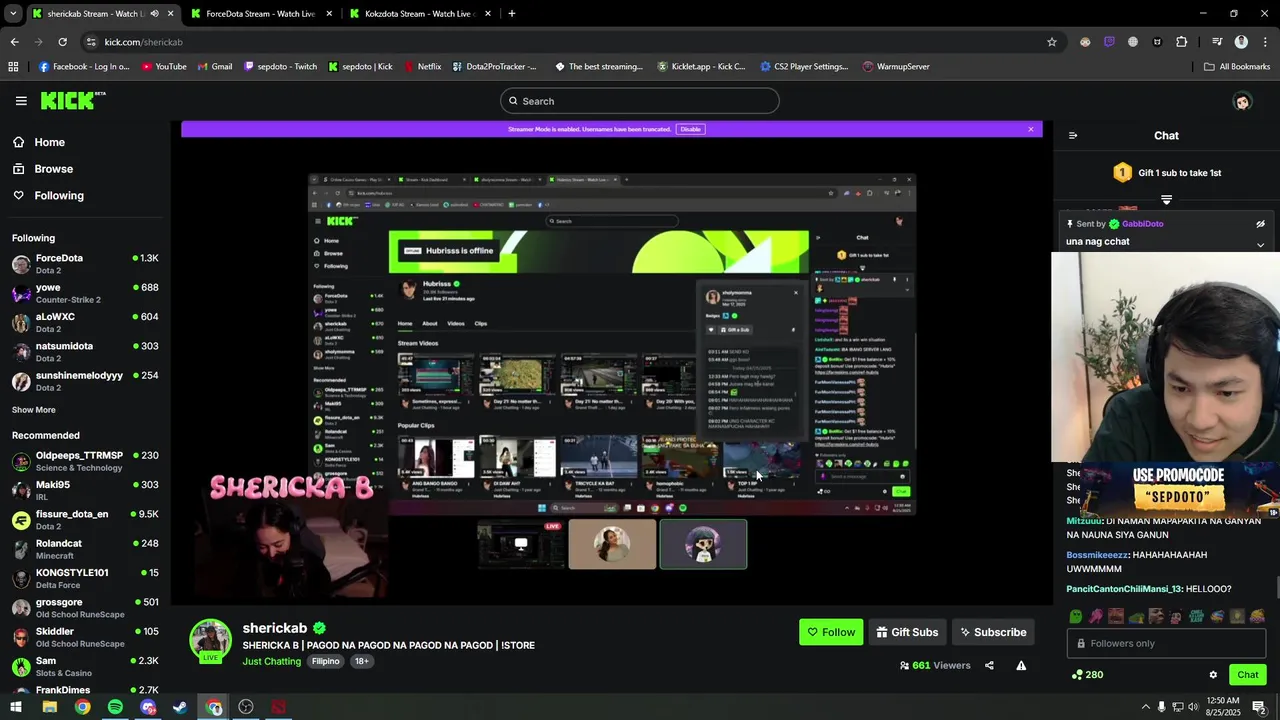Click the Just Chatting category link
Image resolution: width=1280 pixels, height=720 pixels.
coord(271,662)
